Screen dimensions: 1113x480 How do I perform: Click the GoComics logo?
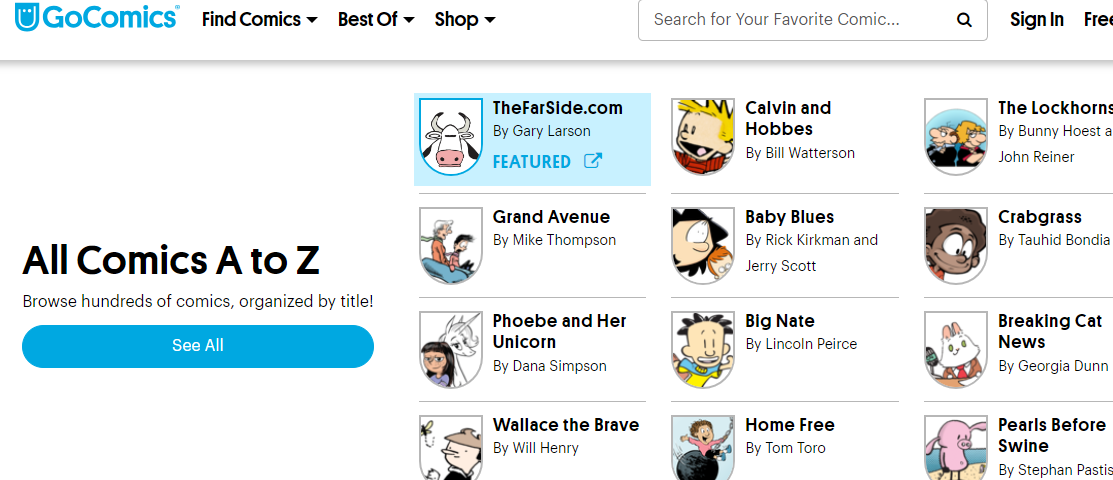click(97, 19)
